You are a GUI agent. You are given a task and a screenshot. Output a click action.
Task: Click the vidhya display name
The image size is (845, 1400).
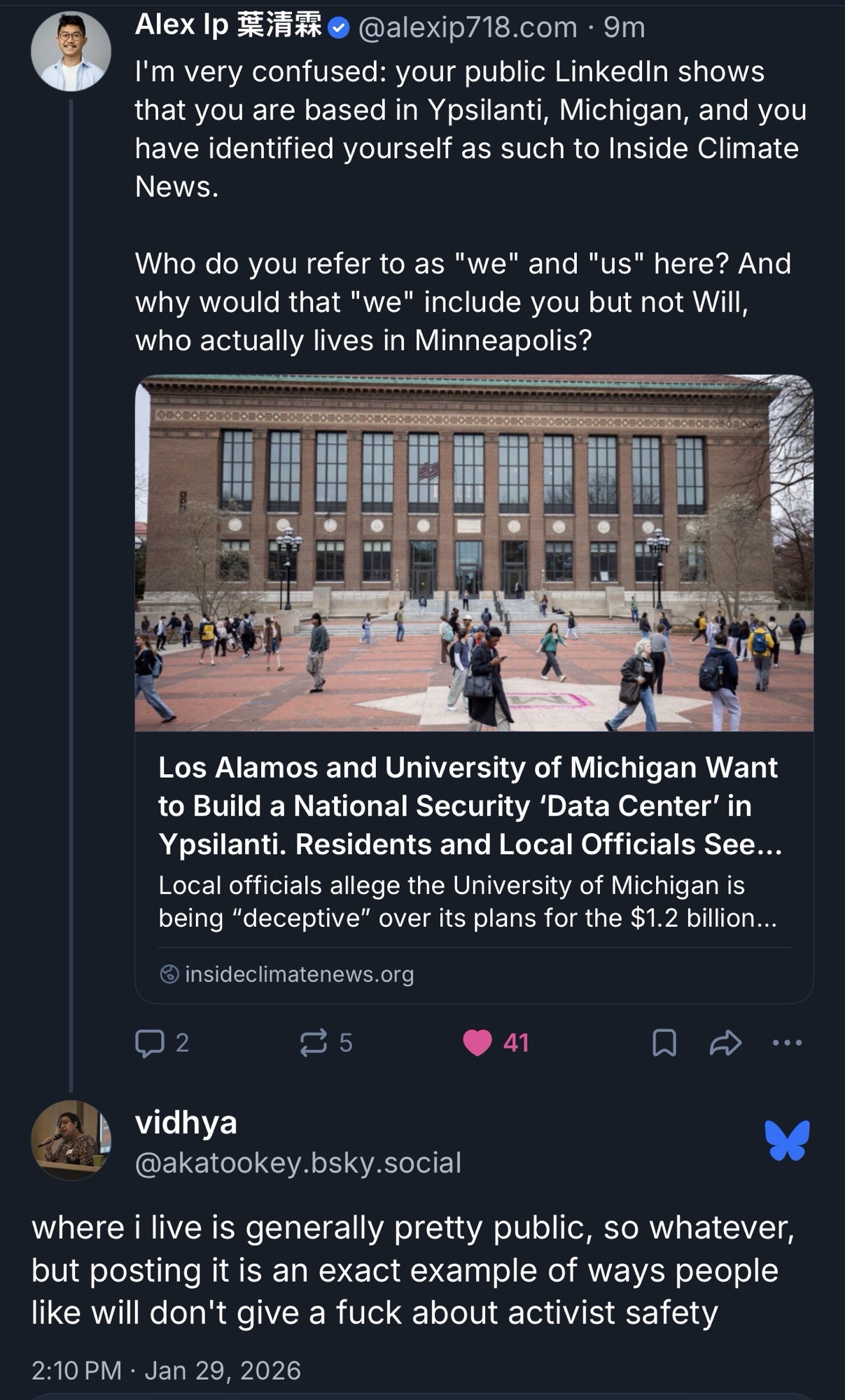[186, 1123]
